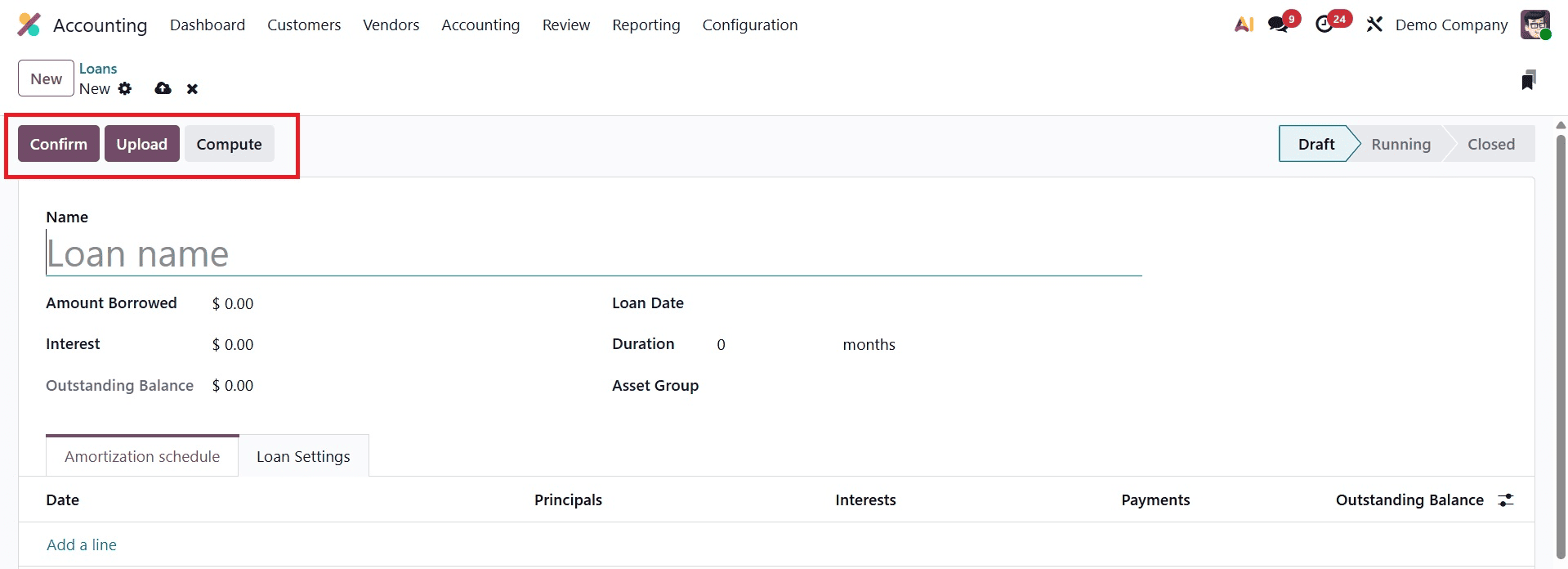Save the record with the cloud icon
This screenshot has width=1568, height=569.
(163, 88)
